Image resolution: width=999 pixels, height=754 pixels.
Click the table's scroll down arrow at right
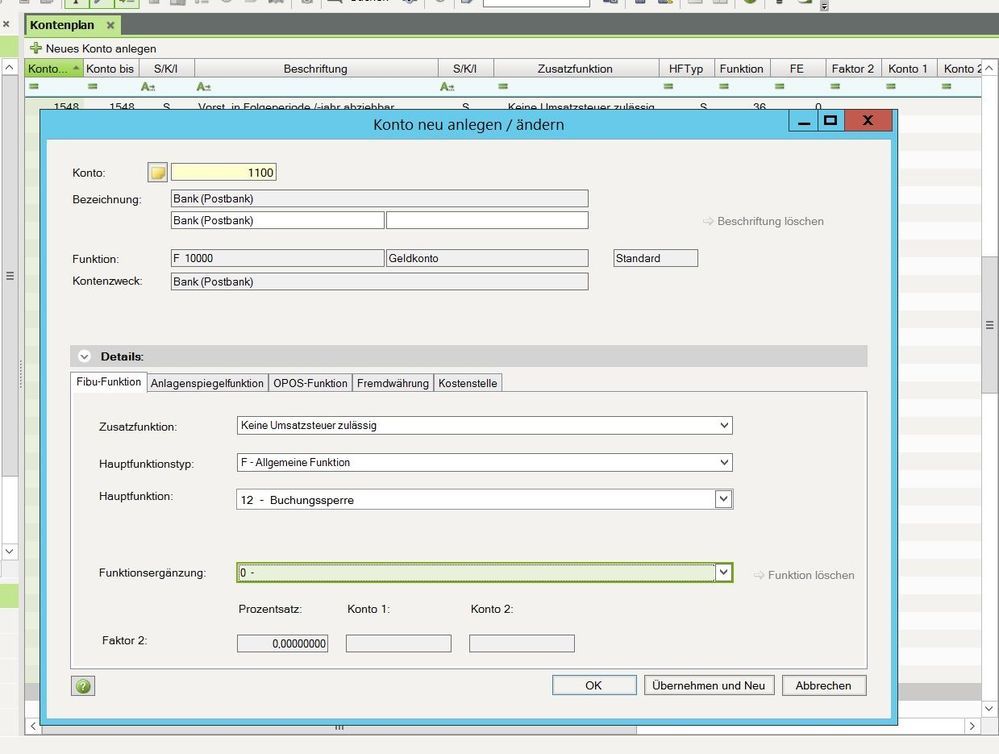click(989, 708)
